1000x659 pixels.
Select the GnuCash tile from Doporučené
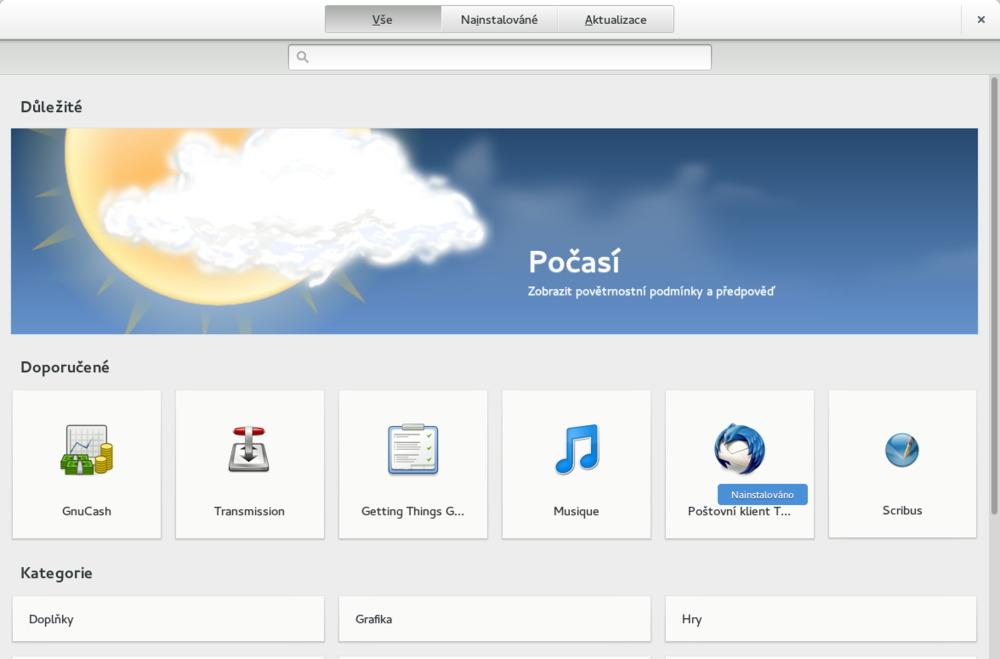(86, 463)
